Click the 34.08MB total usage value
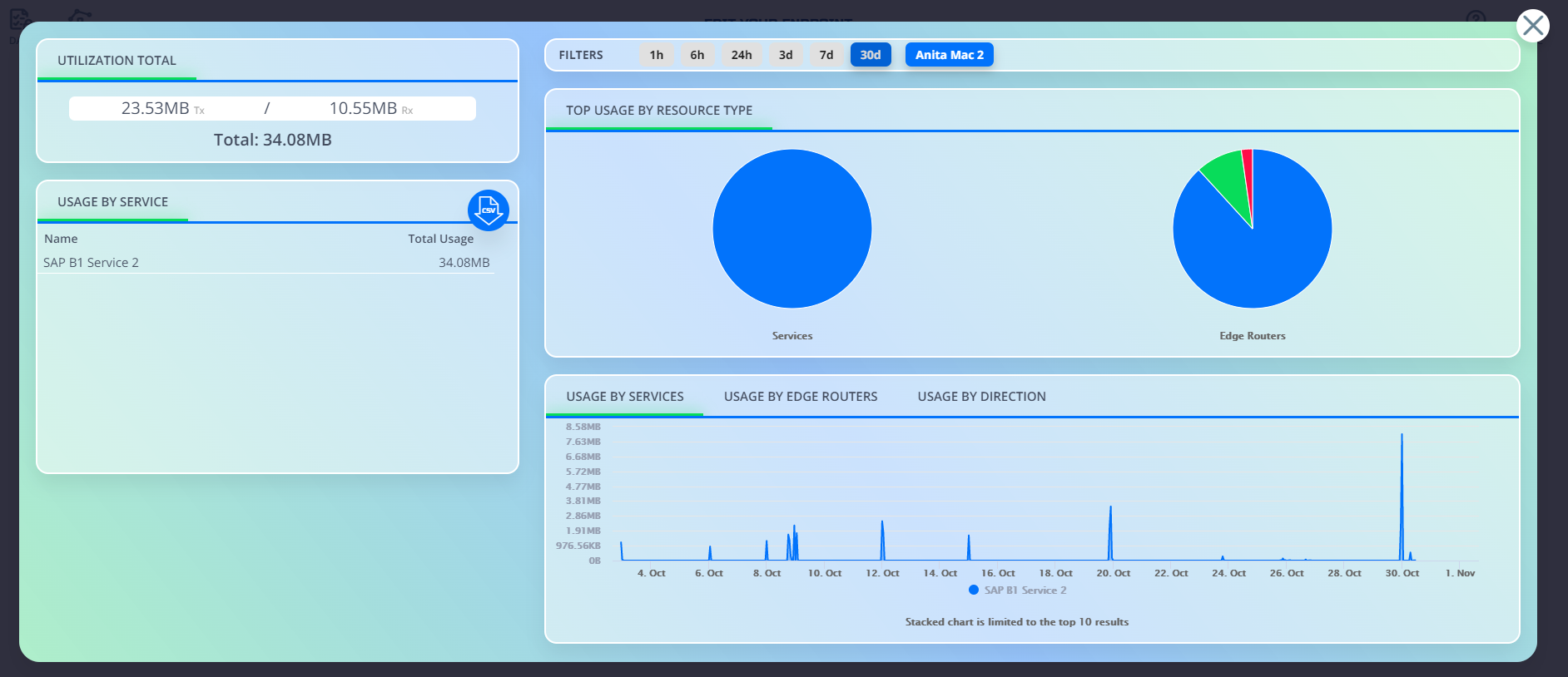Image resolution: width=1568 pixels, height=677 pixels. [464, 263]
